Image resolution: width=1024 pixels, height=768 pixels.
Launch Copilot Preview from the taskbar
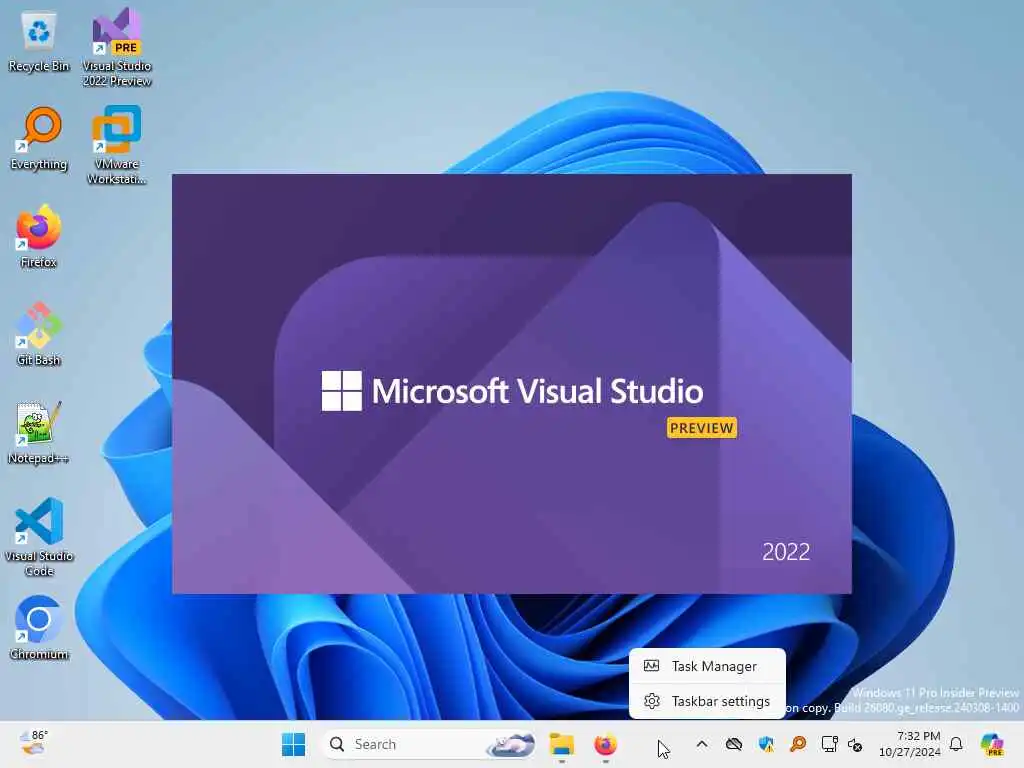pyautogui.click(x=992, y=744)
